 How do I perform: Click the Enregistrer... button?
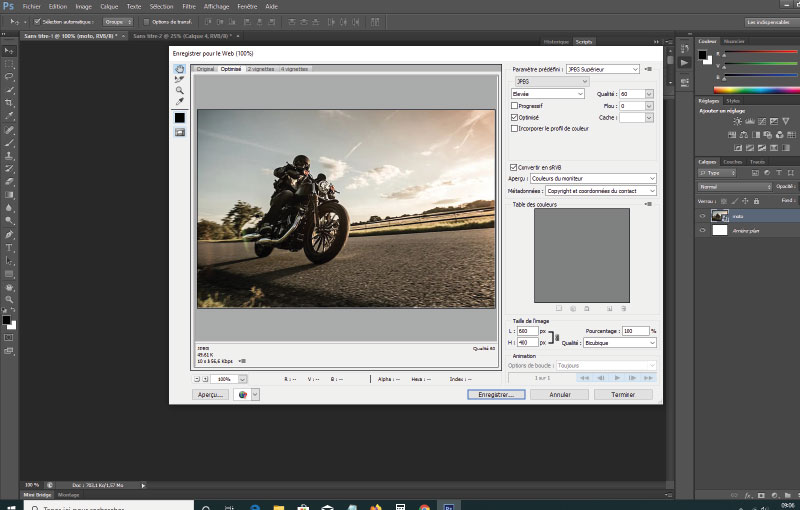[x=496, y=395]
